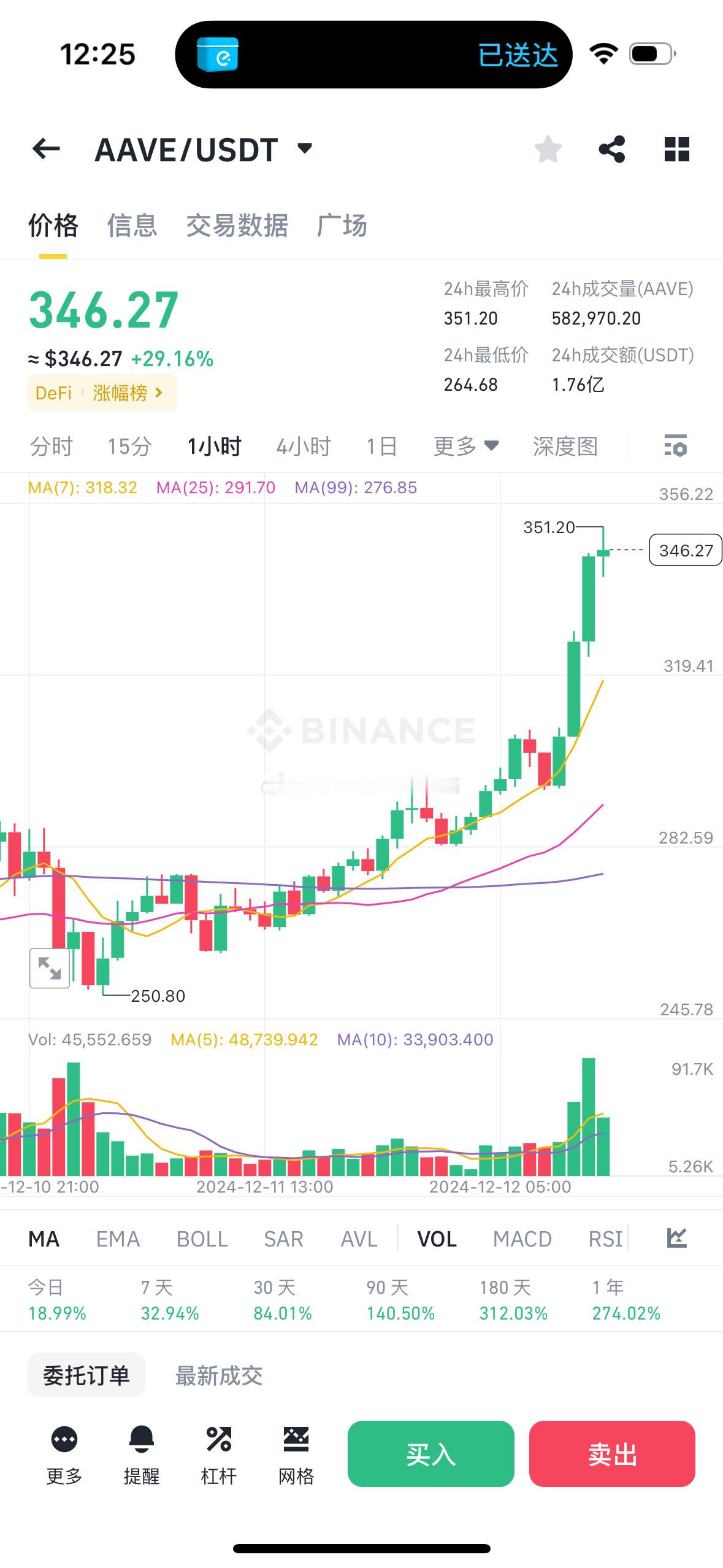Tap the MA(99): 276.85 label

click(356, 488)
